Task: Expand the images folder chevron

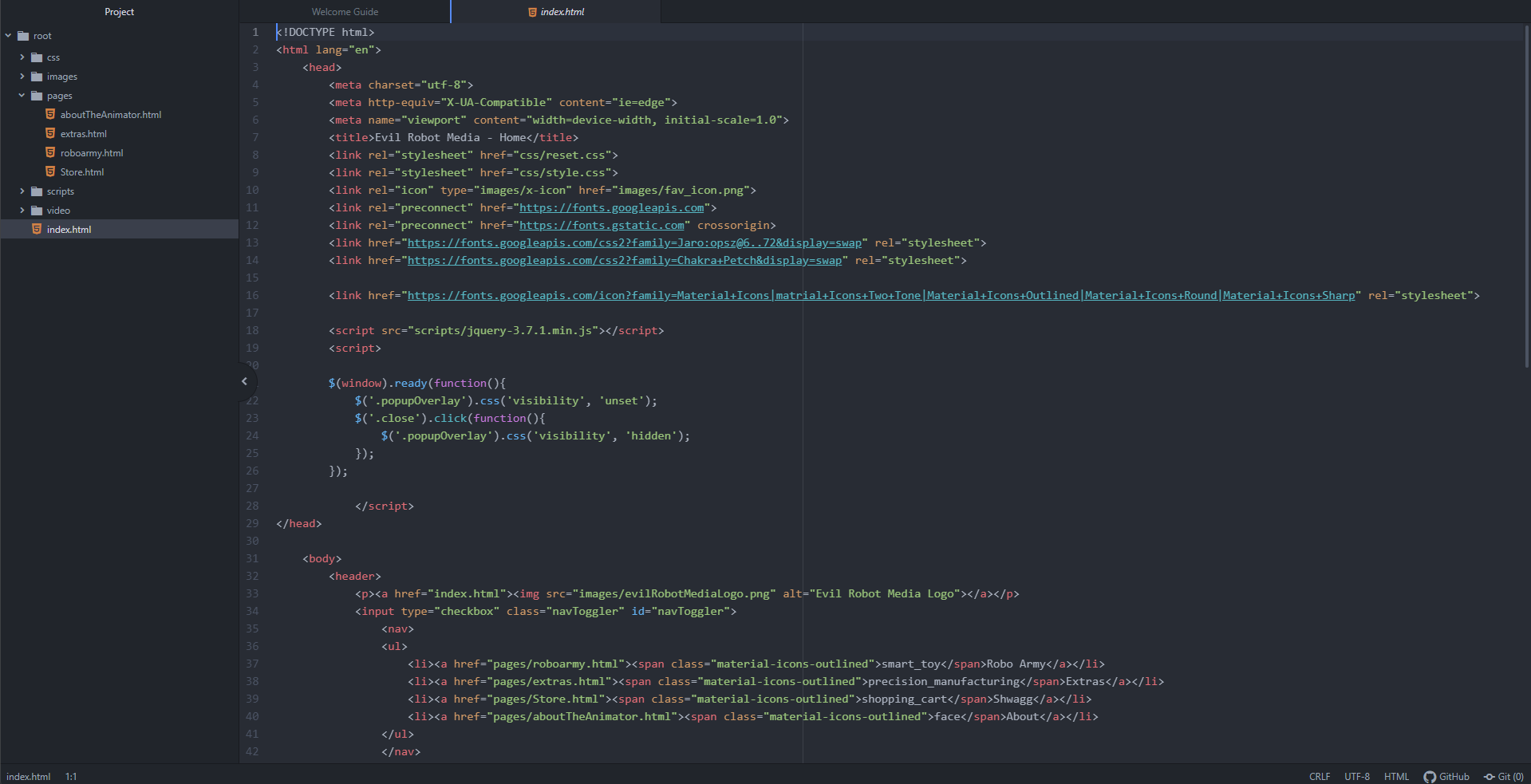Action: 22,77
